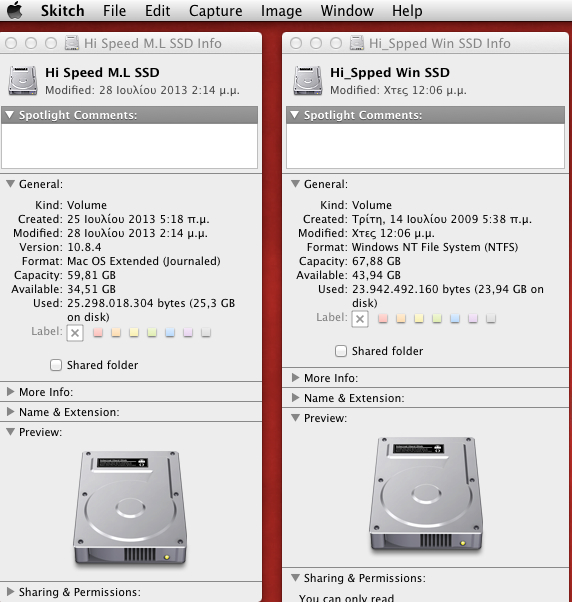Expand More Info in Hi_Spped Win SSD window

point(295,378)
